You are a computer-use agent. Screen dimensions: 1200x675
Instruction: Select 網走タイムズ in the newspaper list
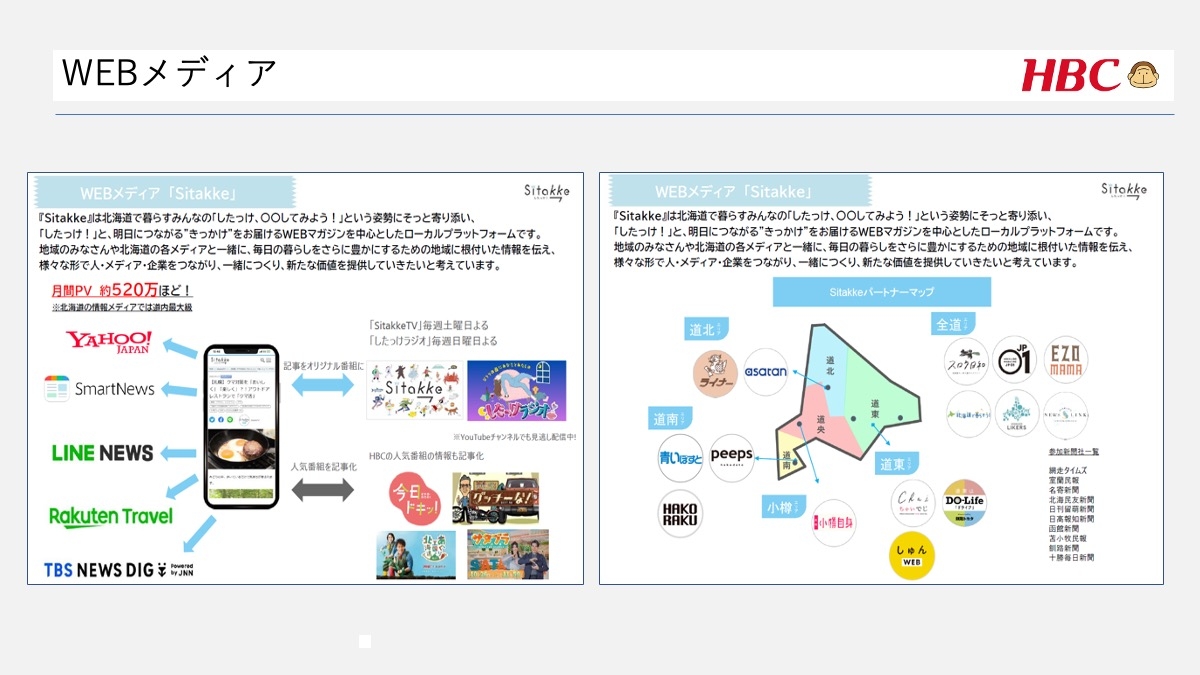[x=1068, y=471]
